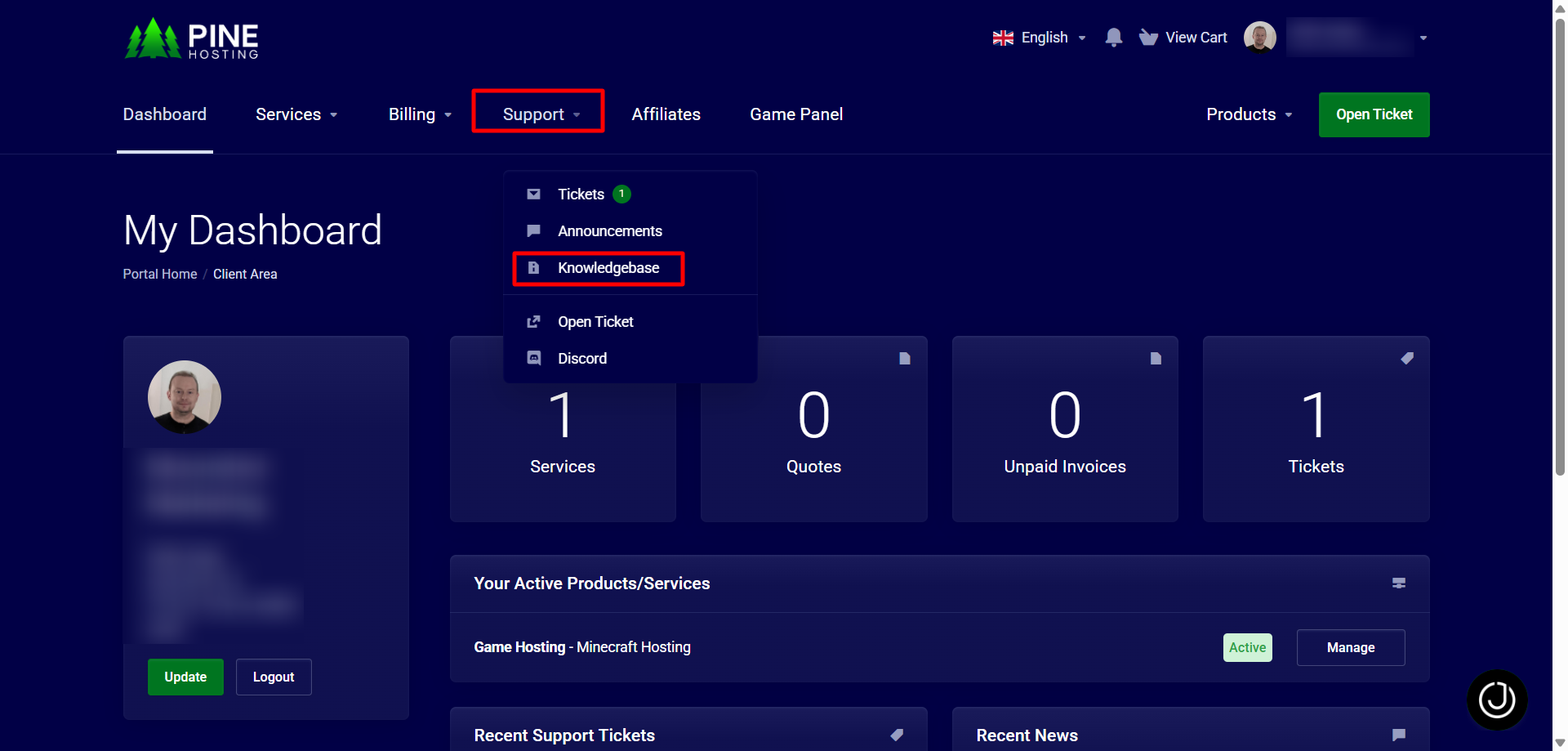Click the server icon in Active Products header
The image size is (1568, 751).
1399,583
